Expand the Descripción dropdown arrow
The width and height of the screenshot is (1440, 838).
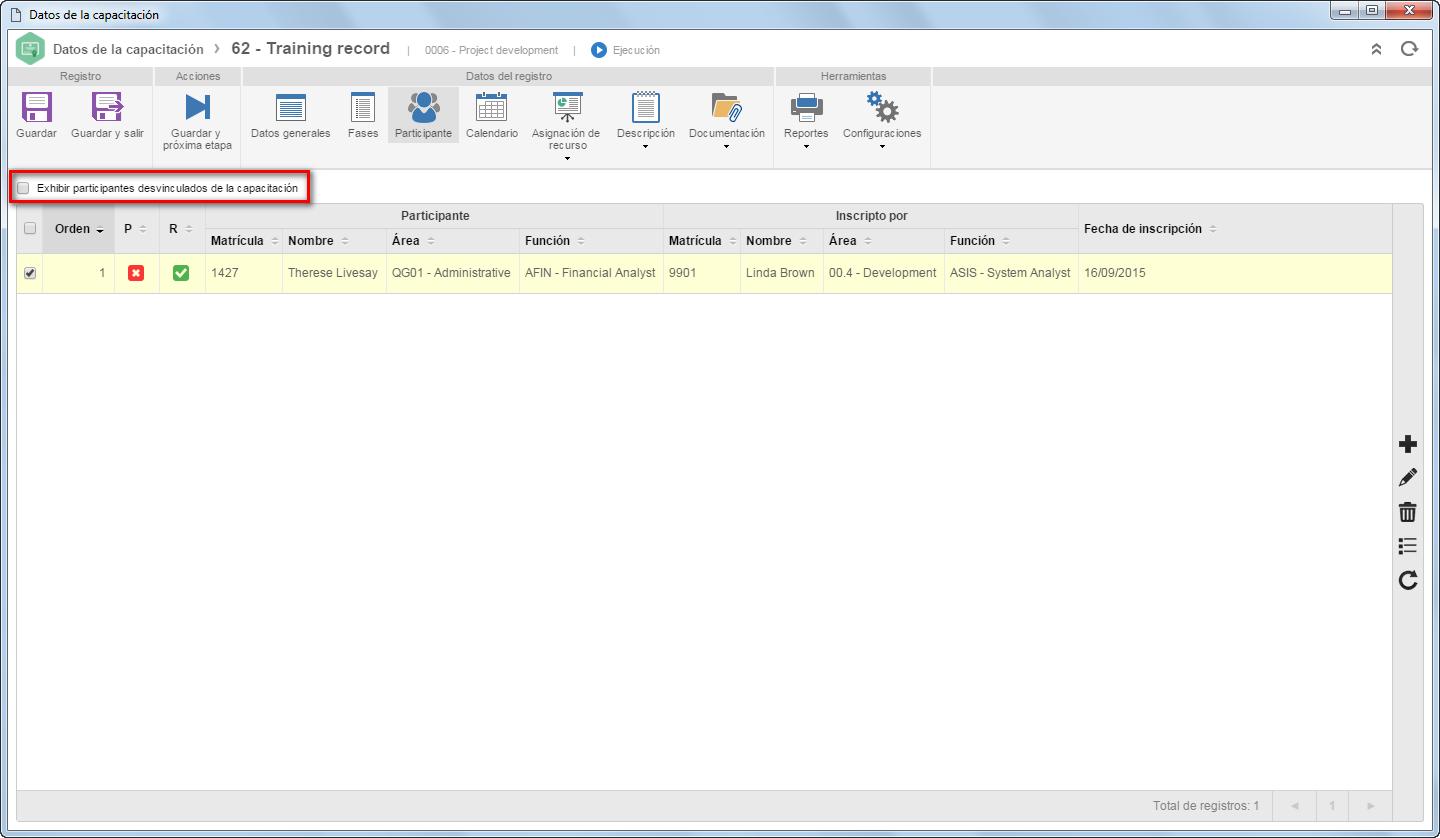pos(645,147)
